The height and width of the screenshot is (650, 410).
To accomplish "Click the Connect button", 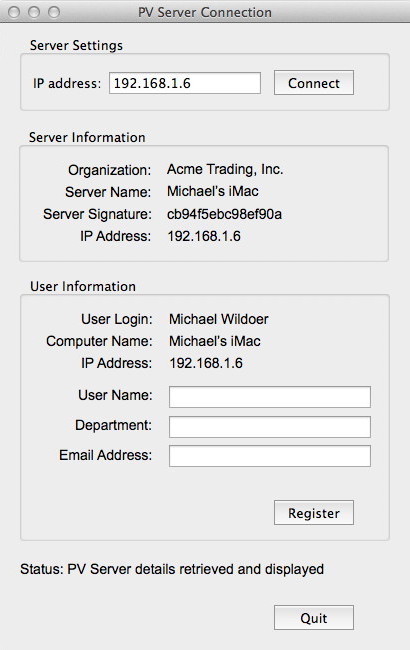I will (x=314, y=83).
